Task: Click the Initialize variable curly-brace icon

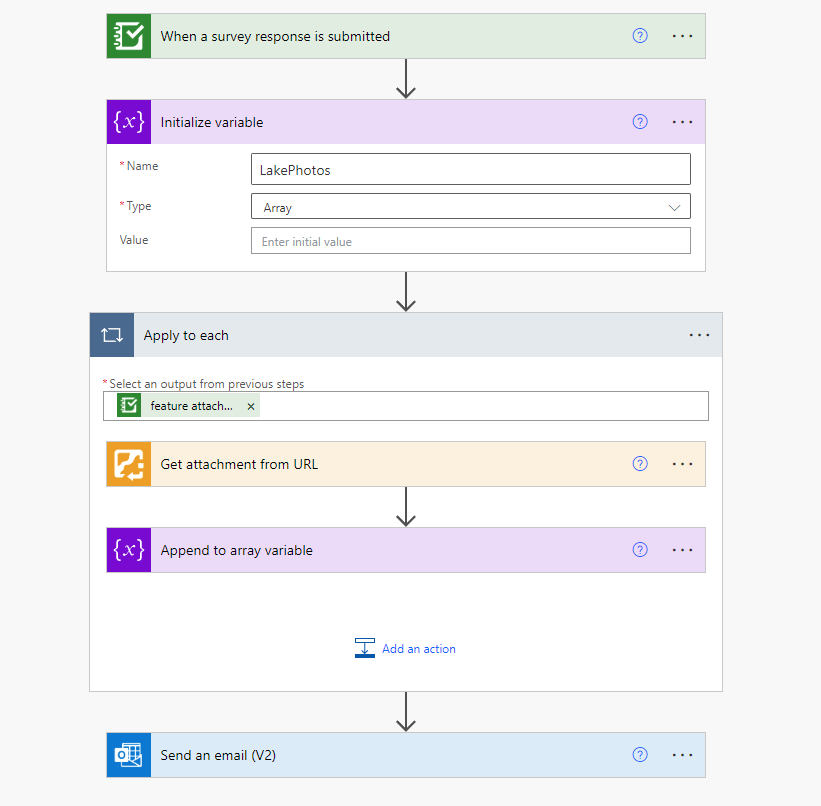Action: 129,122
